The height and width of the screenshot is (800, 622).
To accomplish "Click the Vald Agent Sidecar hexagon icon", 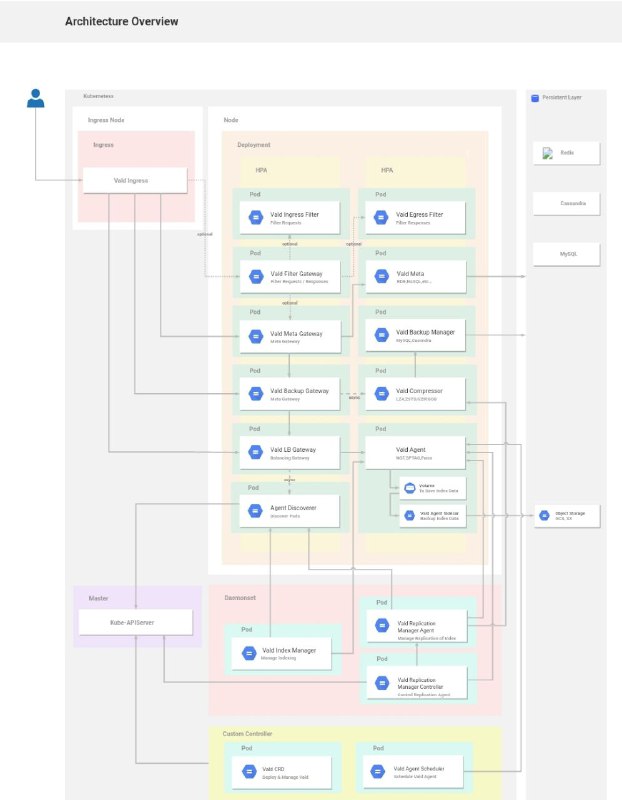I will click(410, 516).
